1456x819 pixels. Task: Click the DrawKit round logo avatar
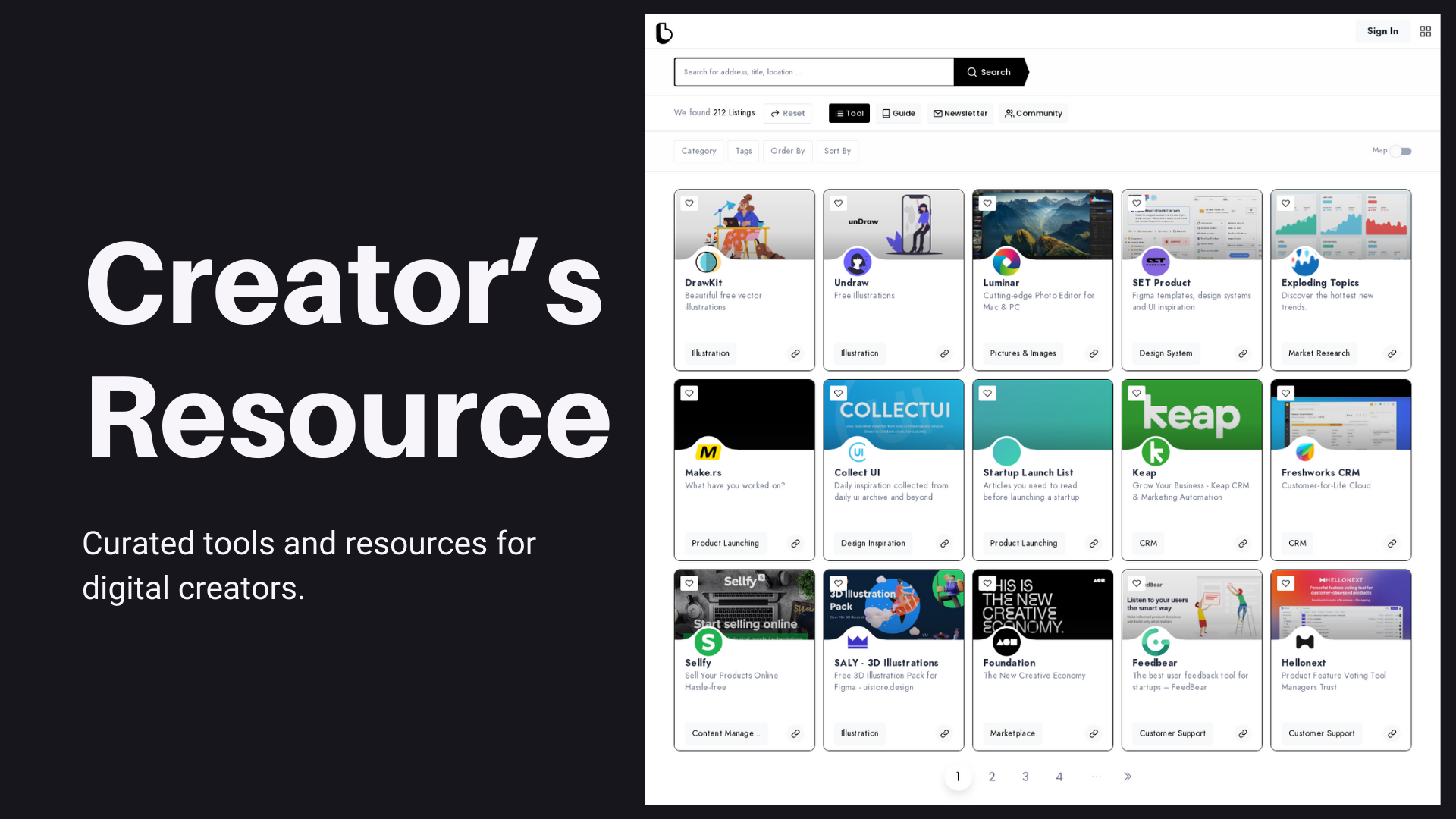(x=708, y=262)
